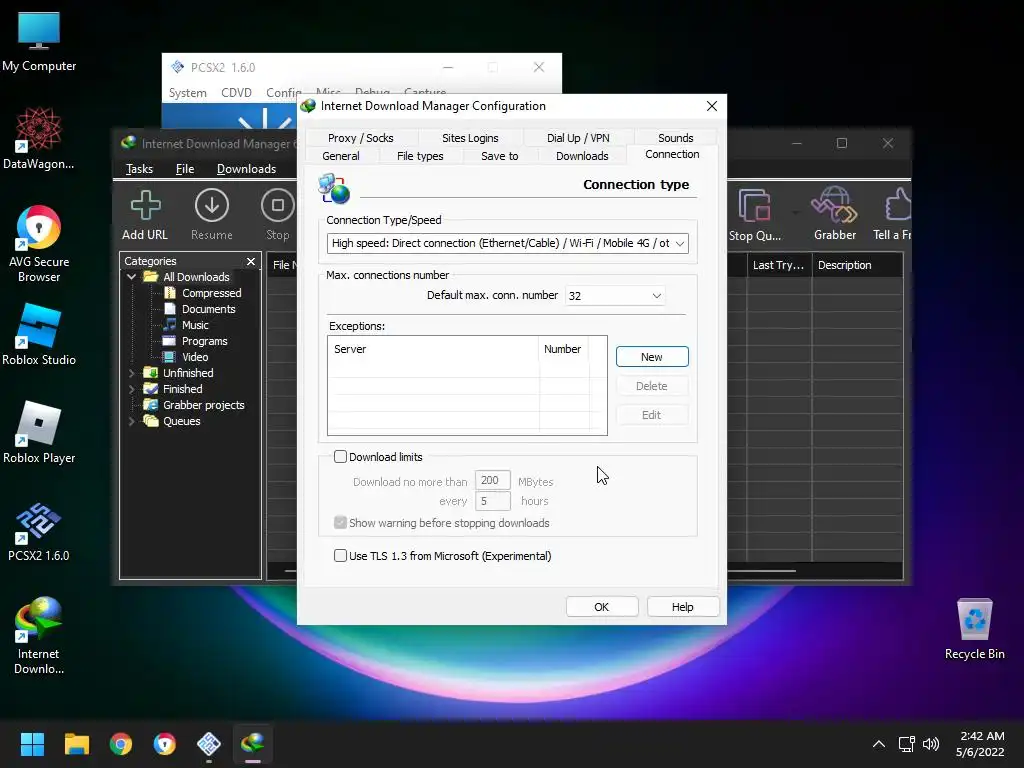Open the Tasks menu in IDM
Viewport: 1024px width, 768px height.
coord(139,169)
